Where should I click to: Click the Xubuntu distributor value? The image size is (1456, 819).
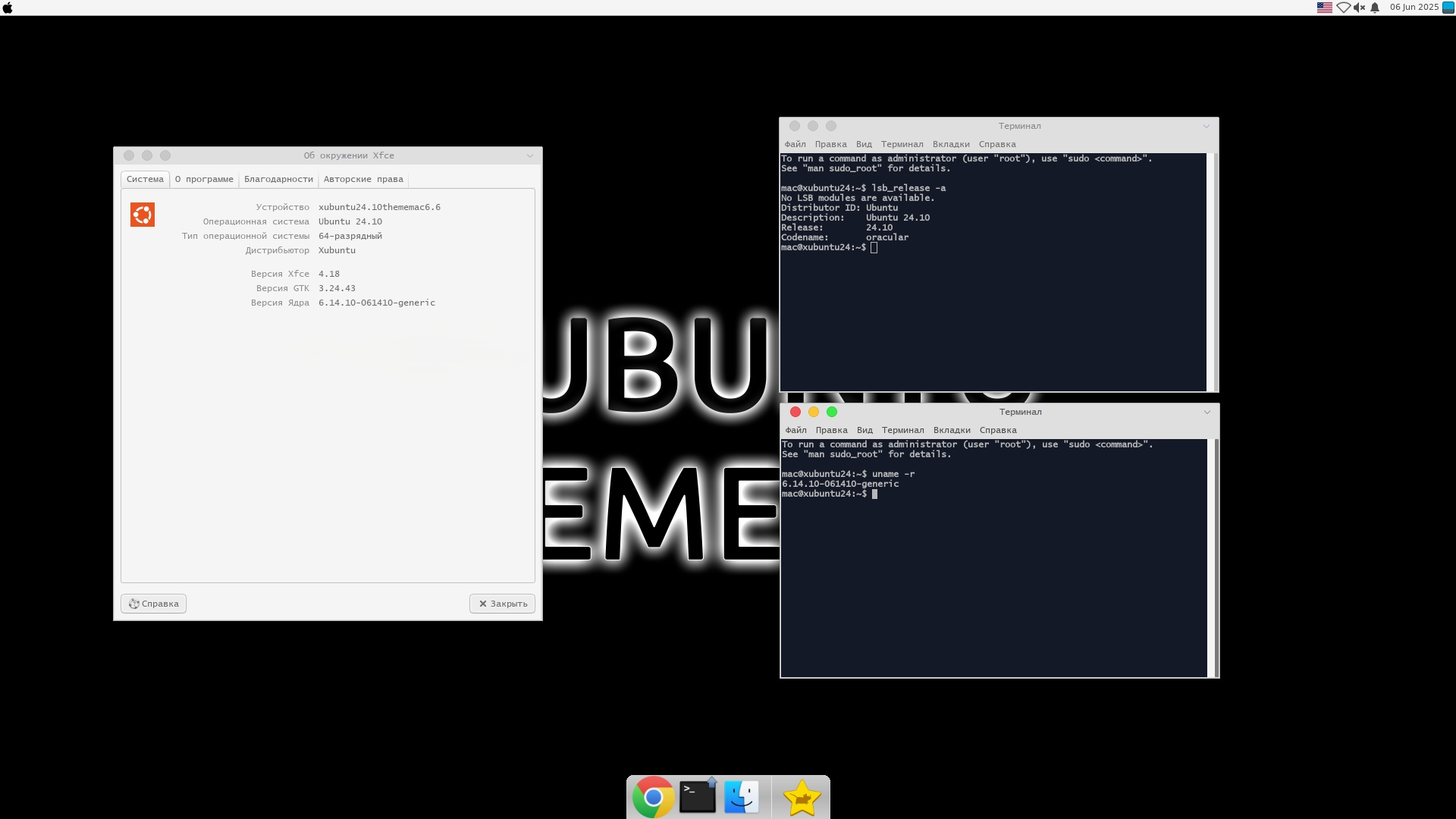337,250
